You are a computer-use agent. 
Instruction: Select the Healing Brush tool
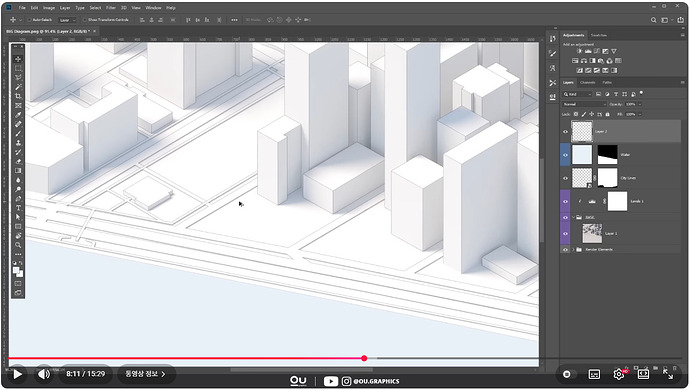pyautogui.click(x=18, y=124)
